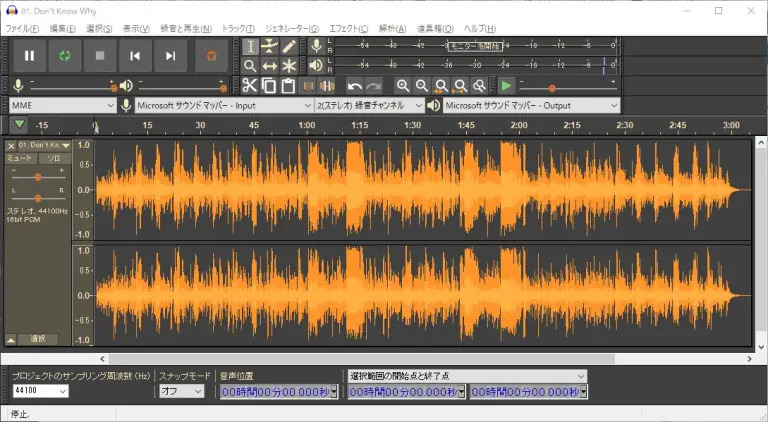Click the green loop Play button
The height and width of the screenshot is (422, 768).
click(x=65, y=56)
